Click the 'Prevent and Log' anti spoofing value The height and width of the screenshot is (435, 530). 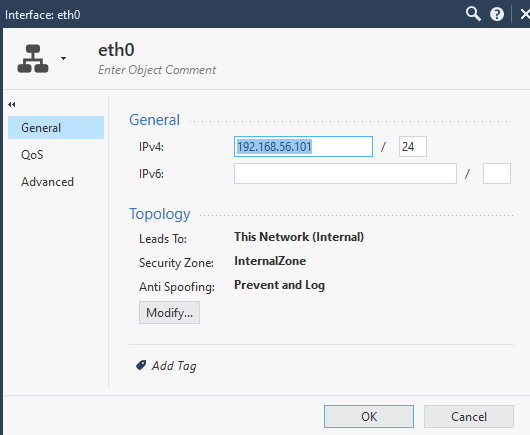pos(279,285)
